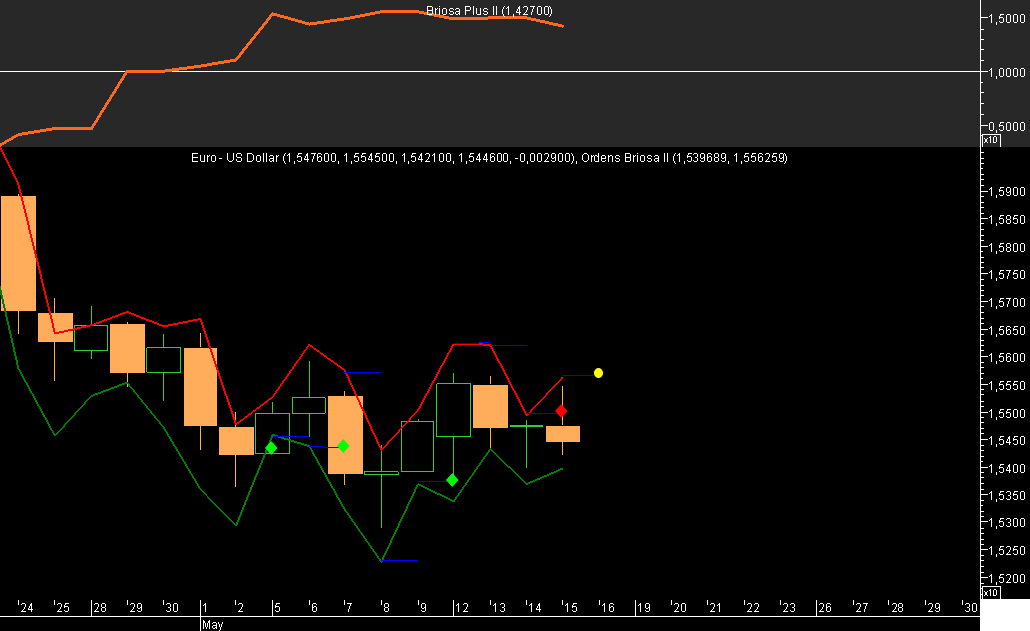Image resolution: width=1030 pixels, height=631 pixels.
Task: Select the green diamond marker on the date 5 candle
Action: pyautogui.click(x=271, y=448)
